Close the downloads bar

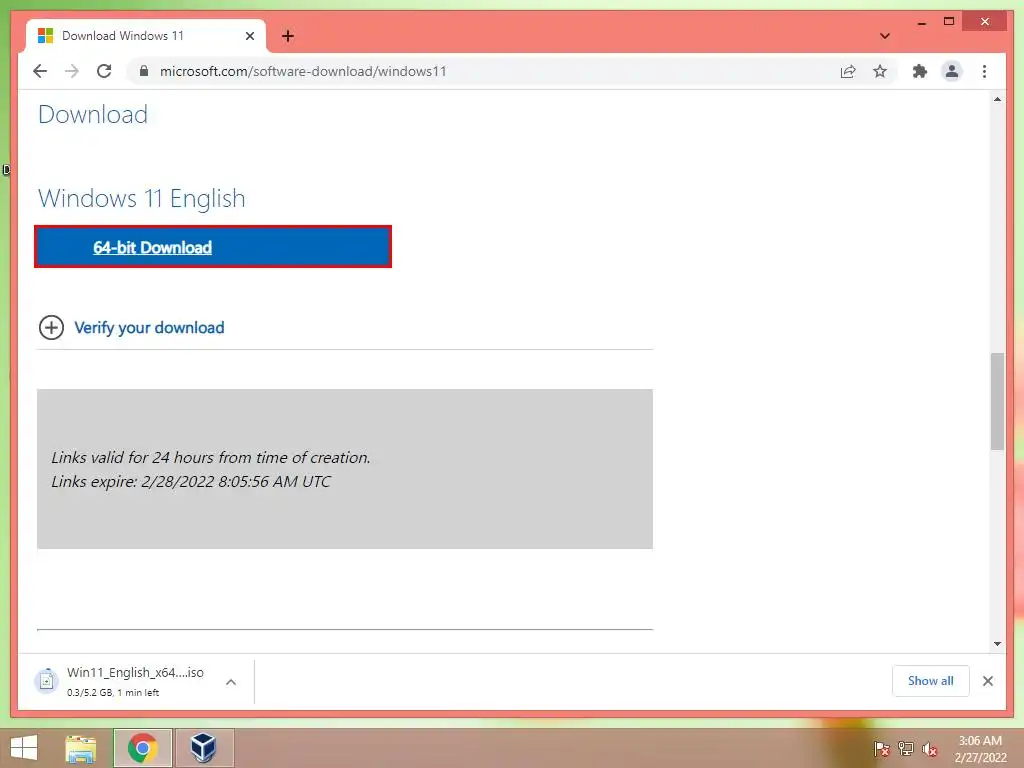coord(988,681)
